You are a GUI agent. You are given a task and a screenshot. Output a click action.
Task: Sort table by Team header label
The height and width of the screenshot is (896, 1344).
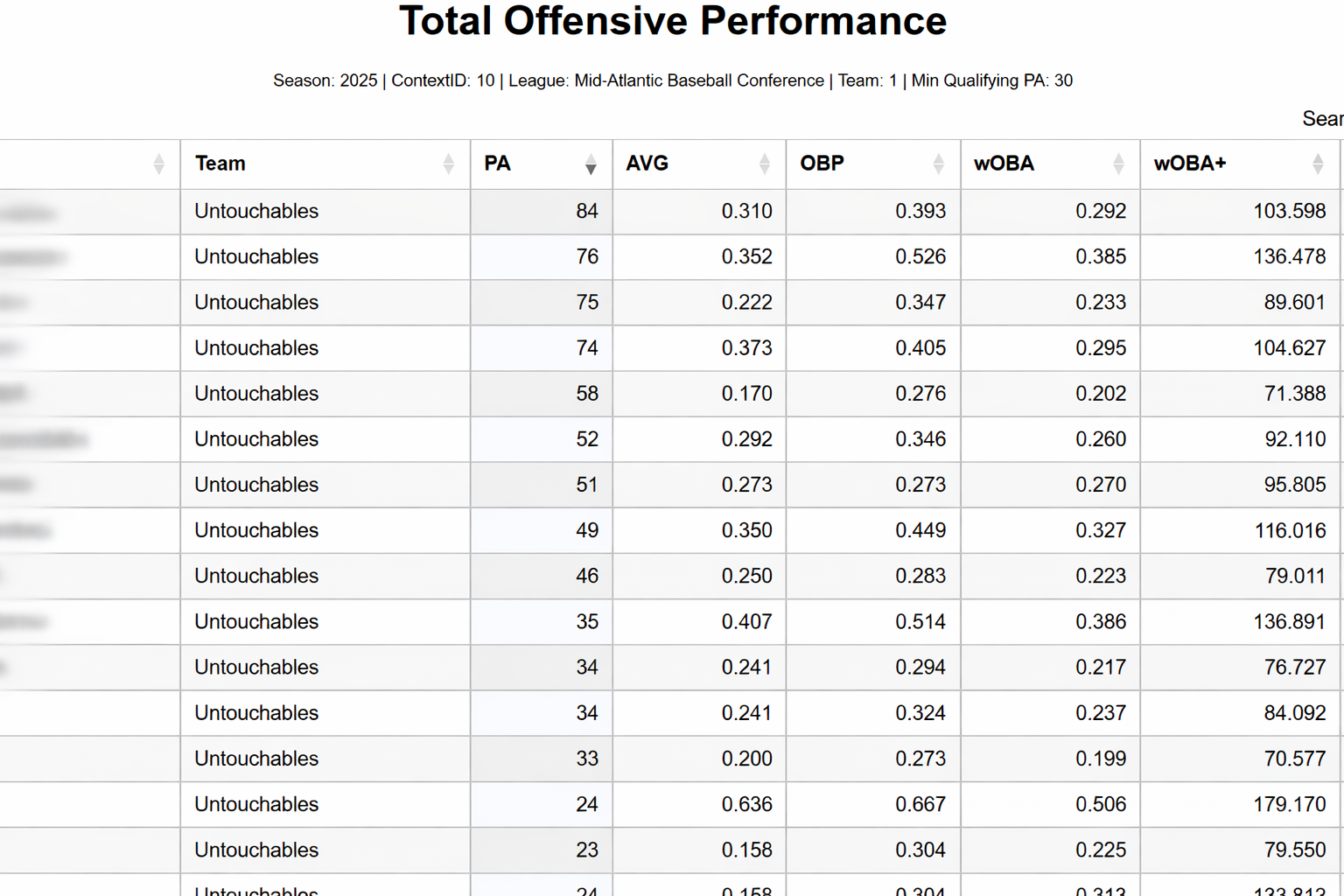[220, 164]
